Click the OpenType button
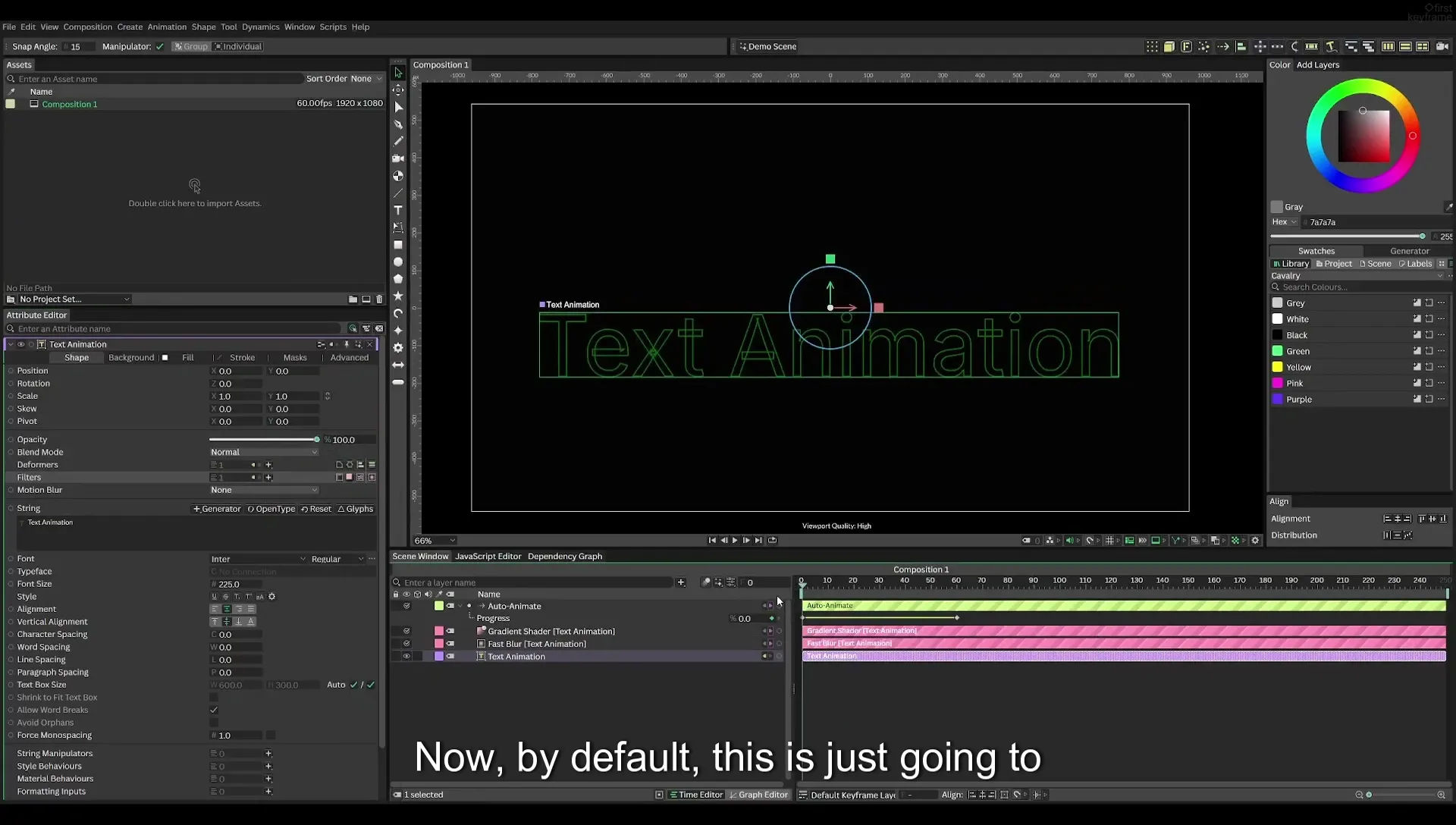The width and height of the screenshot is (1456, 825). pyautogui.click(x=271, y=509)
